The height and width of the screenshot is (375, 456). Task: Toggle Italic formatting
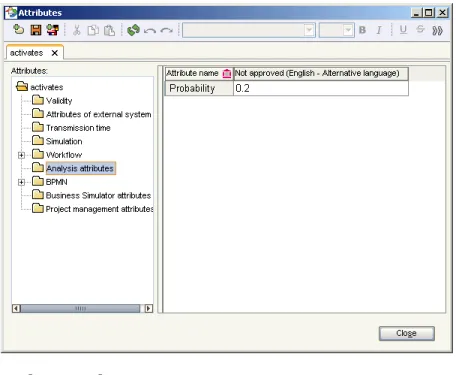[379, 30]
